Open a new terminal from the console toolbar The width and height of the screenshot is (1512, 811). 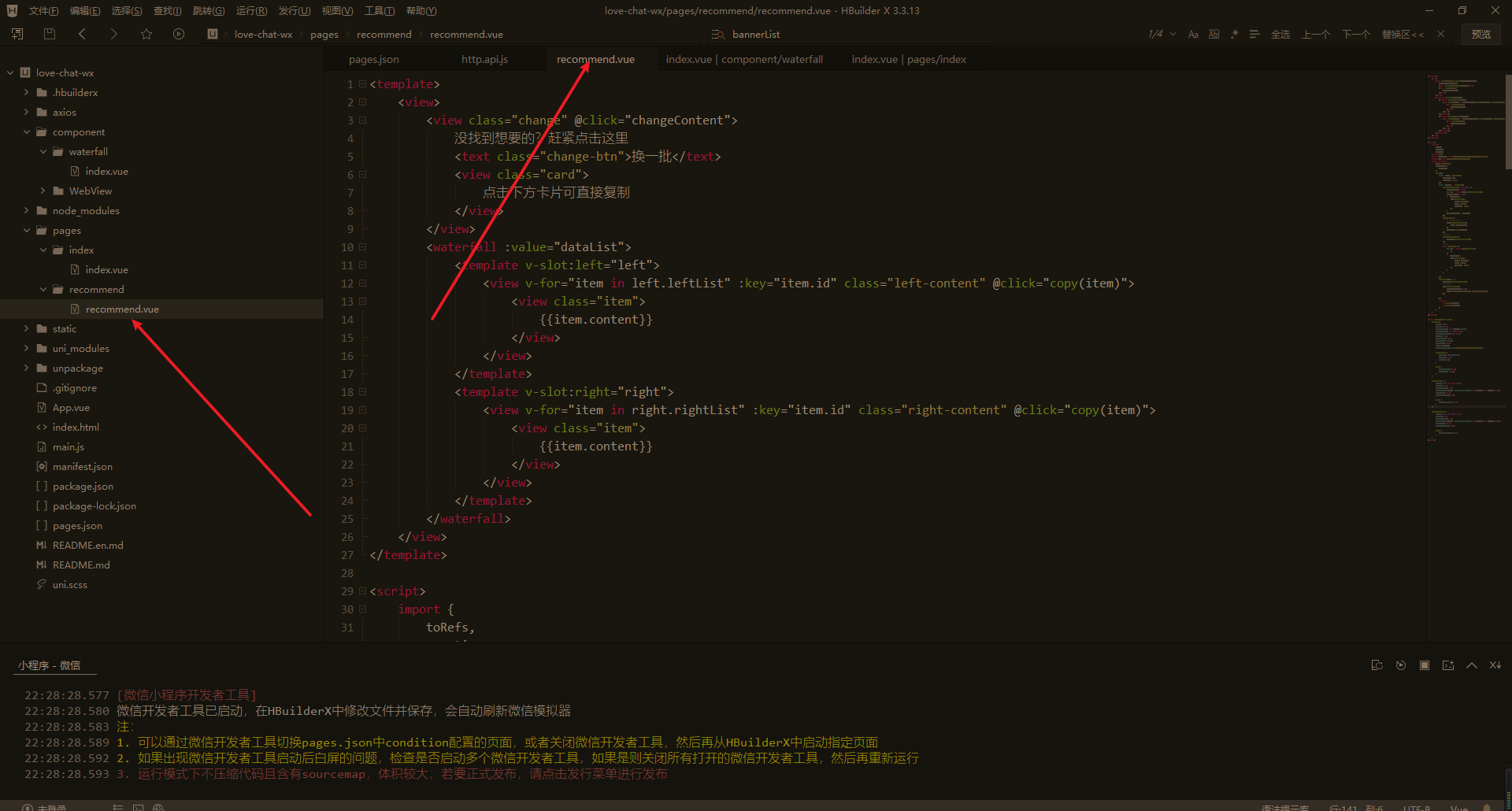click(x=1448, y=665)
